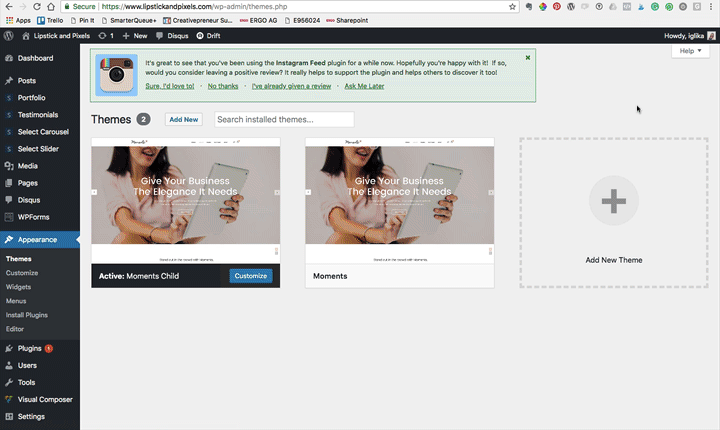Click the Add New theme button
The image size is (720, 430).
point(184,119)
